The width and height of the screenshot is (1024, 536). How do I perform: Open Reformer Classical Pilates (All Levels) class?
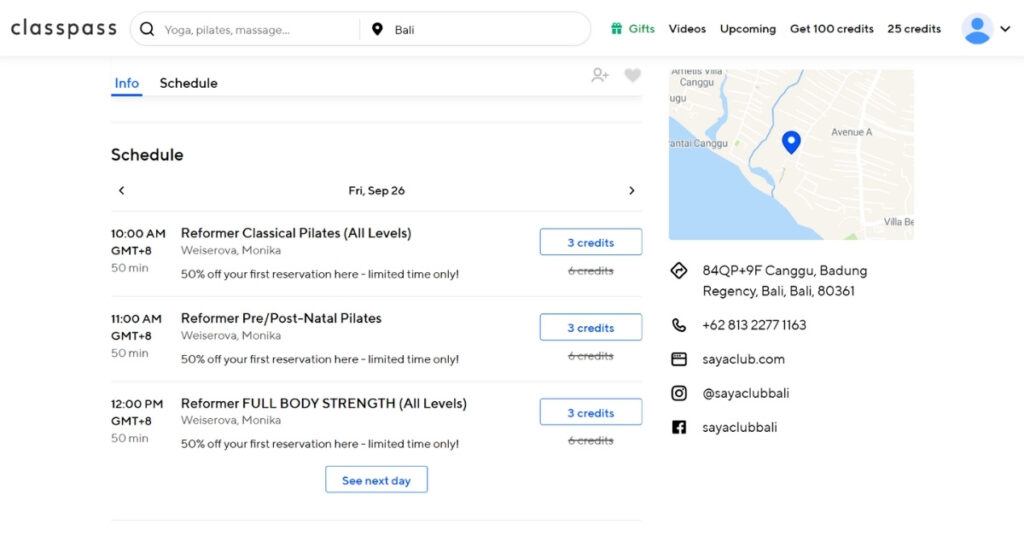[296, 233]
